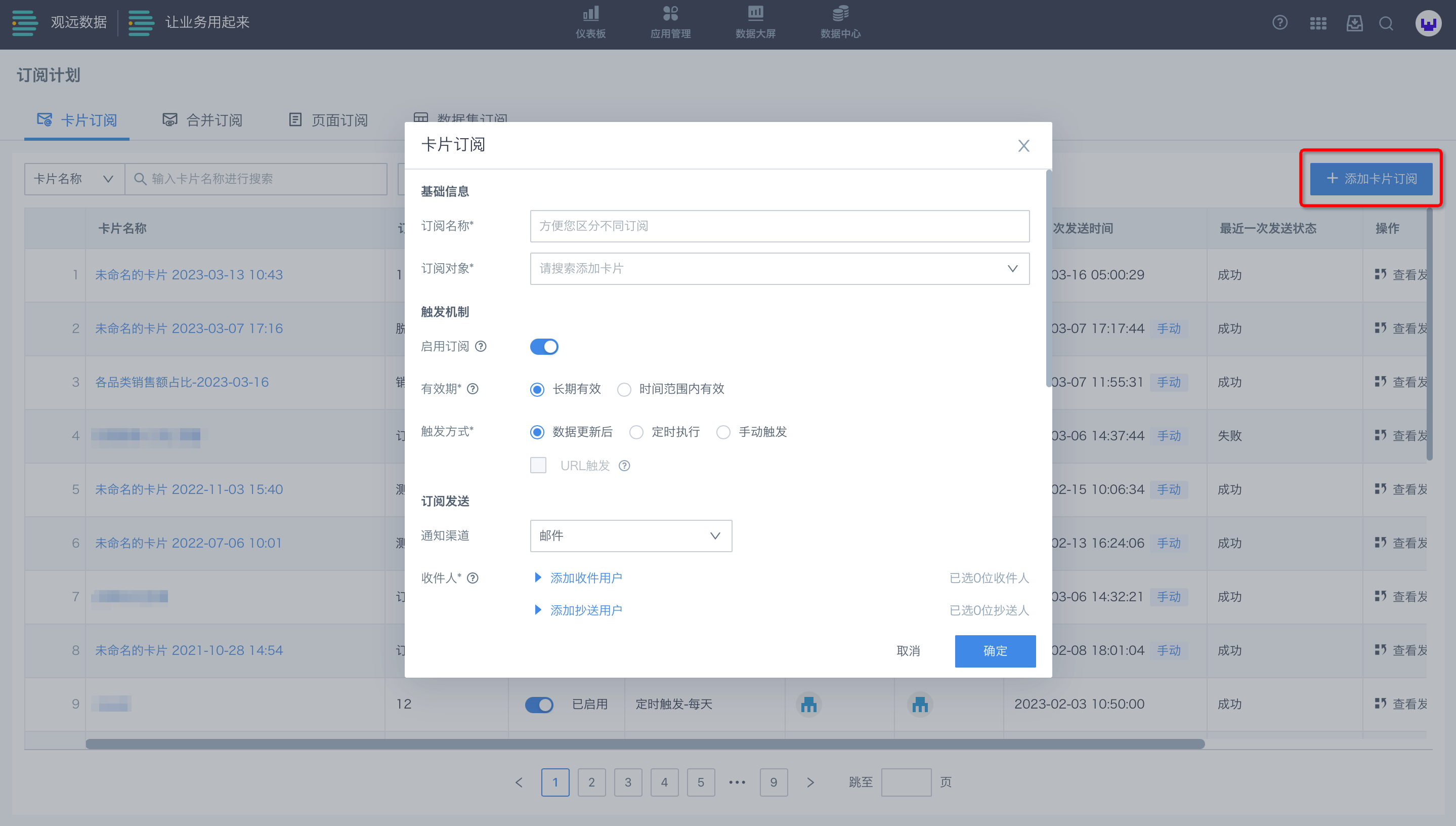Expand 添加抄送用户 section
The width and height of the screenshot is (1456, 826).
point(578,610)
